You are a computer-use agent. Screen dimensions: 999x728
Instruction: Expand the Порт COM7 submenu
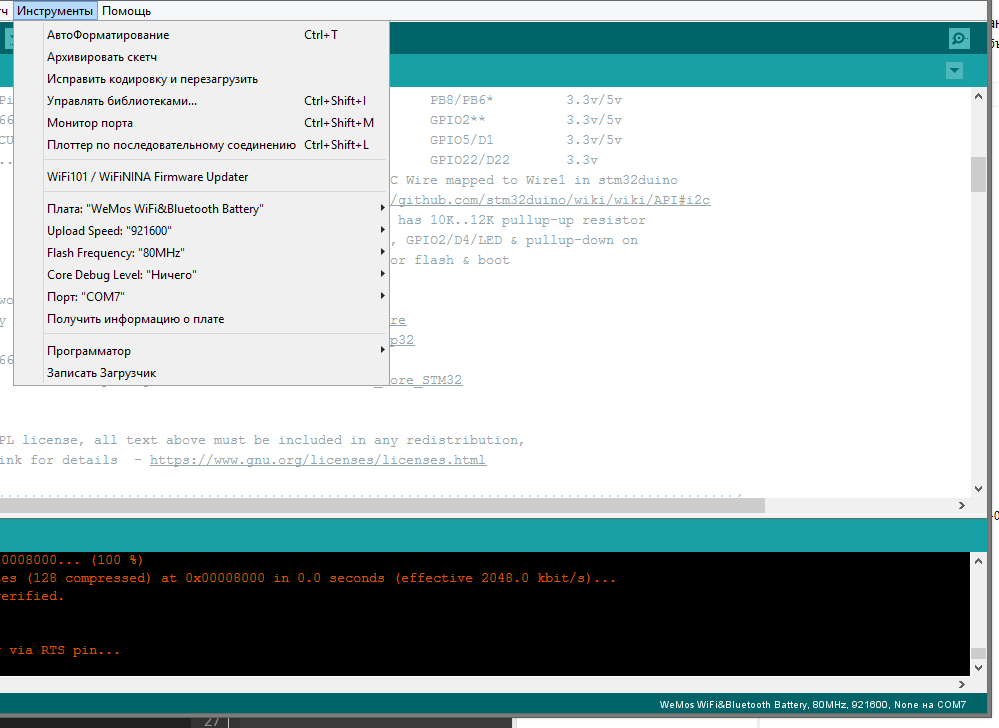[x=201, y=297]
